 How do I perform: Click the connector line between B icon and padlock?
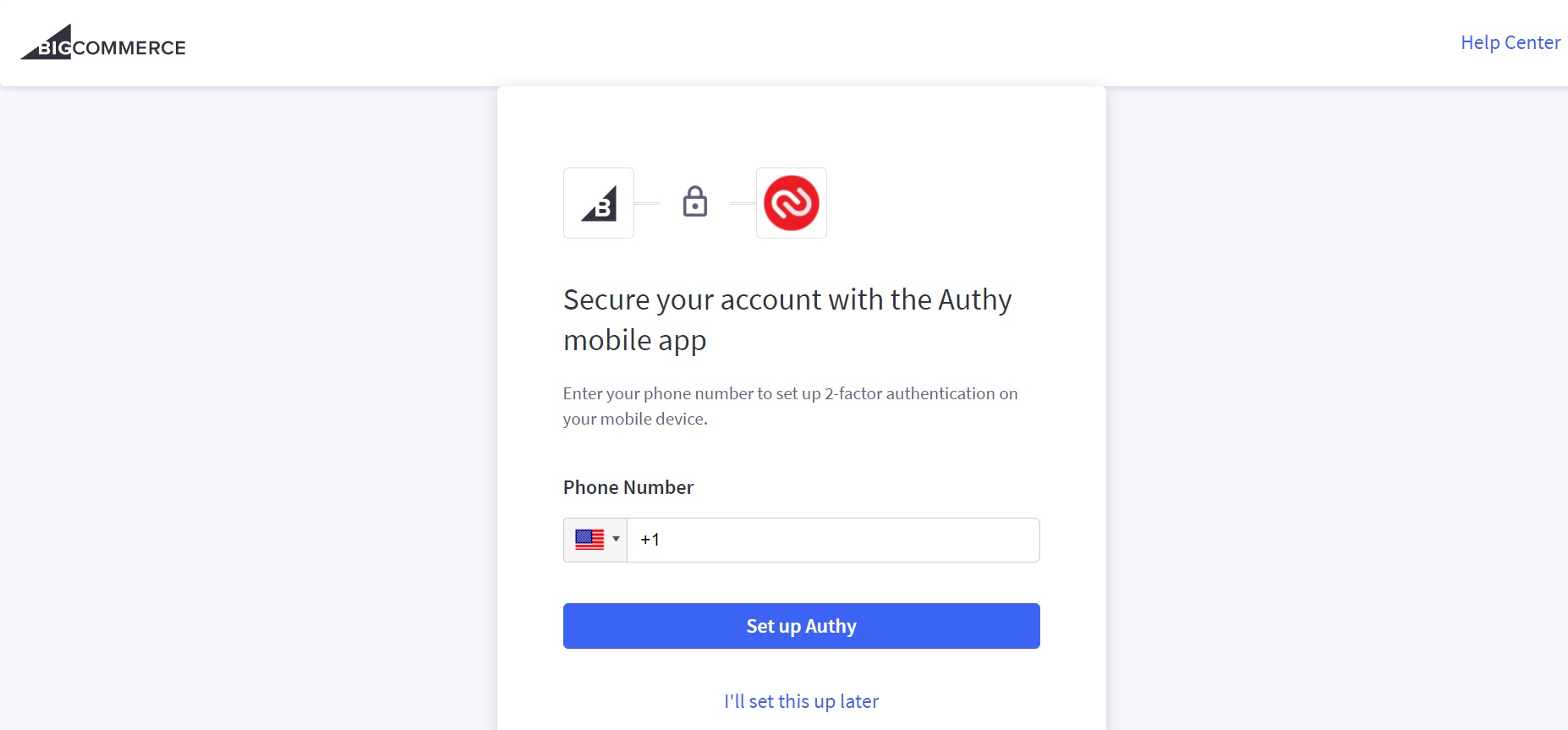tap(647, 204)
